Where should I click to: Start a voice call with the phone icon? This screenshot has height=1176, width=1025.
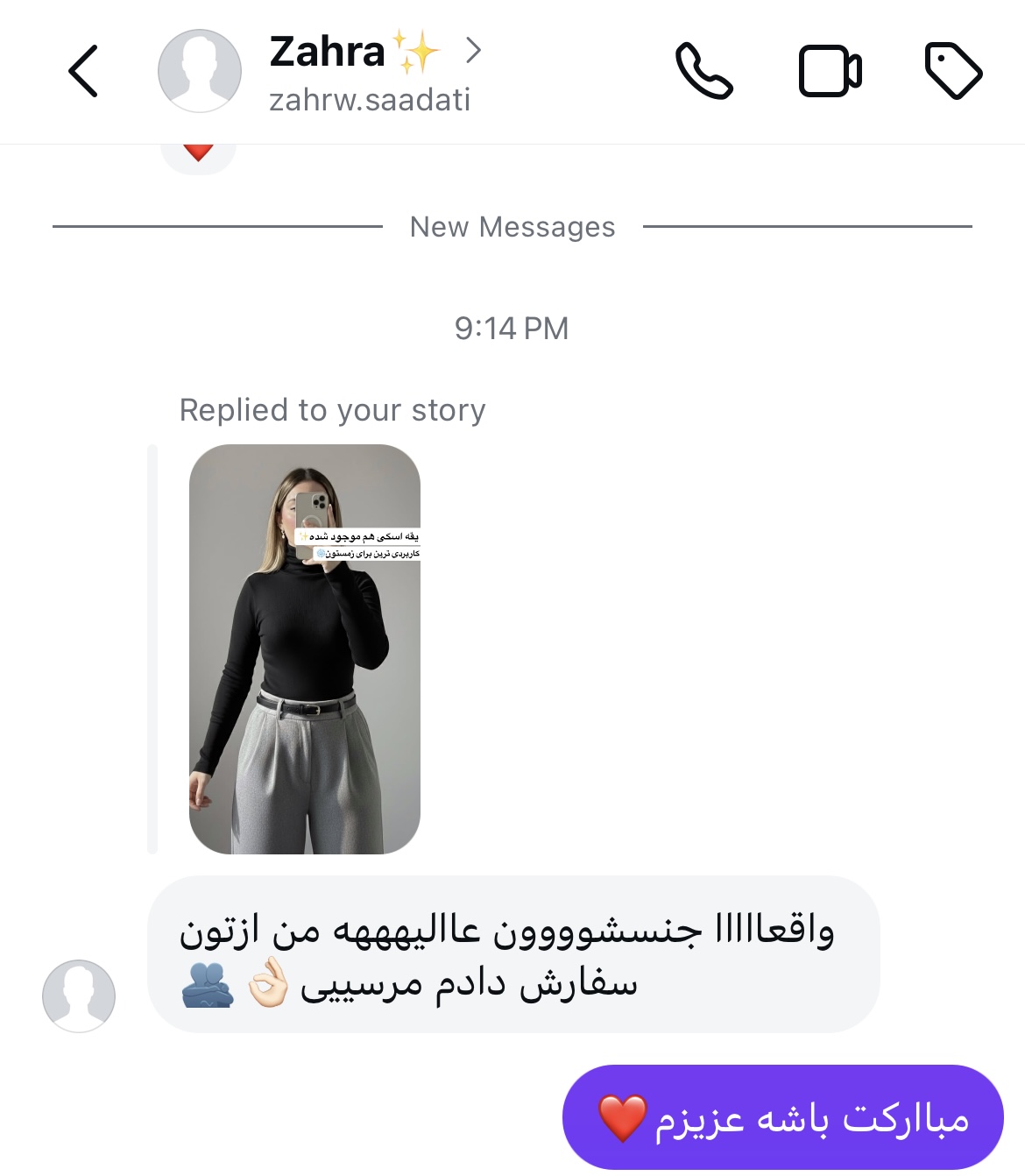(703, 71)
